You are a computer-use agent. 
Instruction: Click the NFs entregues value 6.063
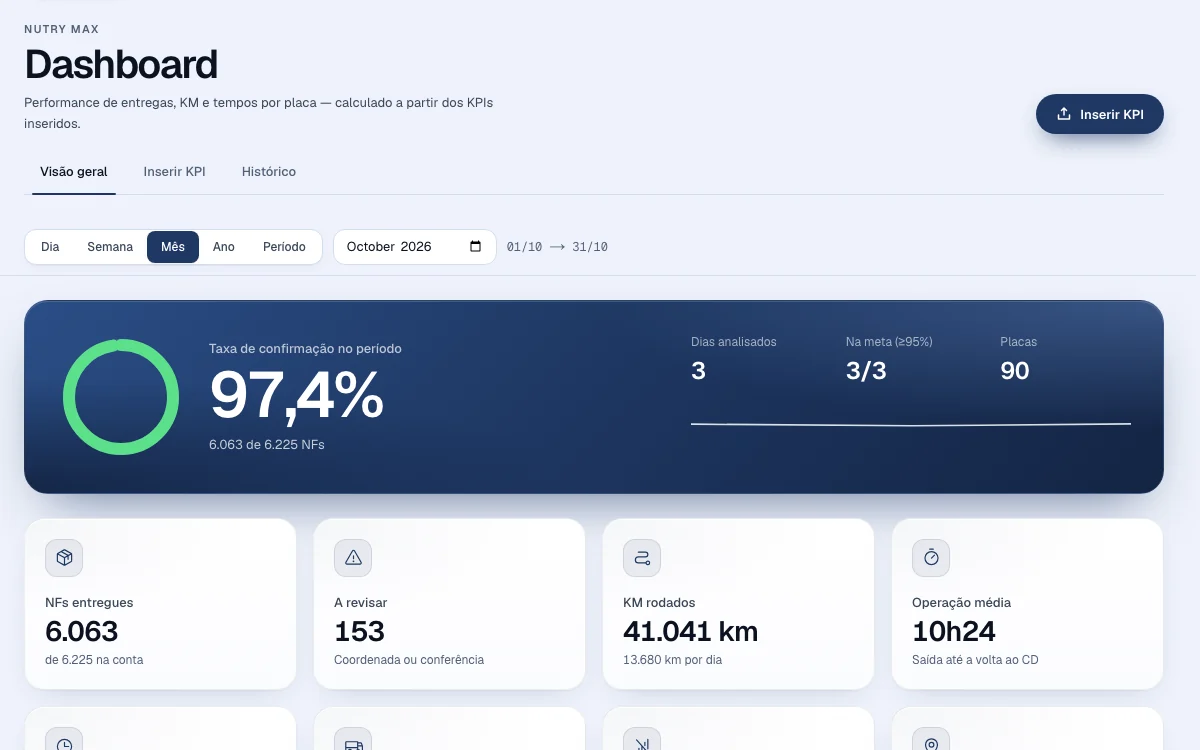pos(82,632)
